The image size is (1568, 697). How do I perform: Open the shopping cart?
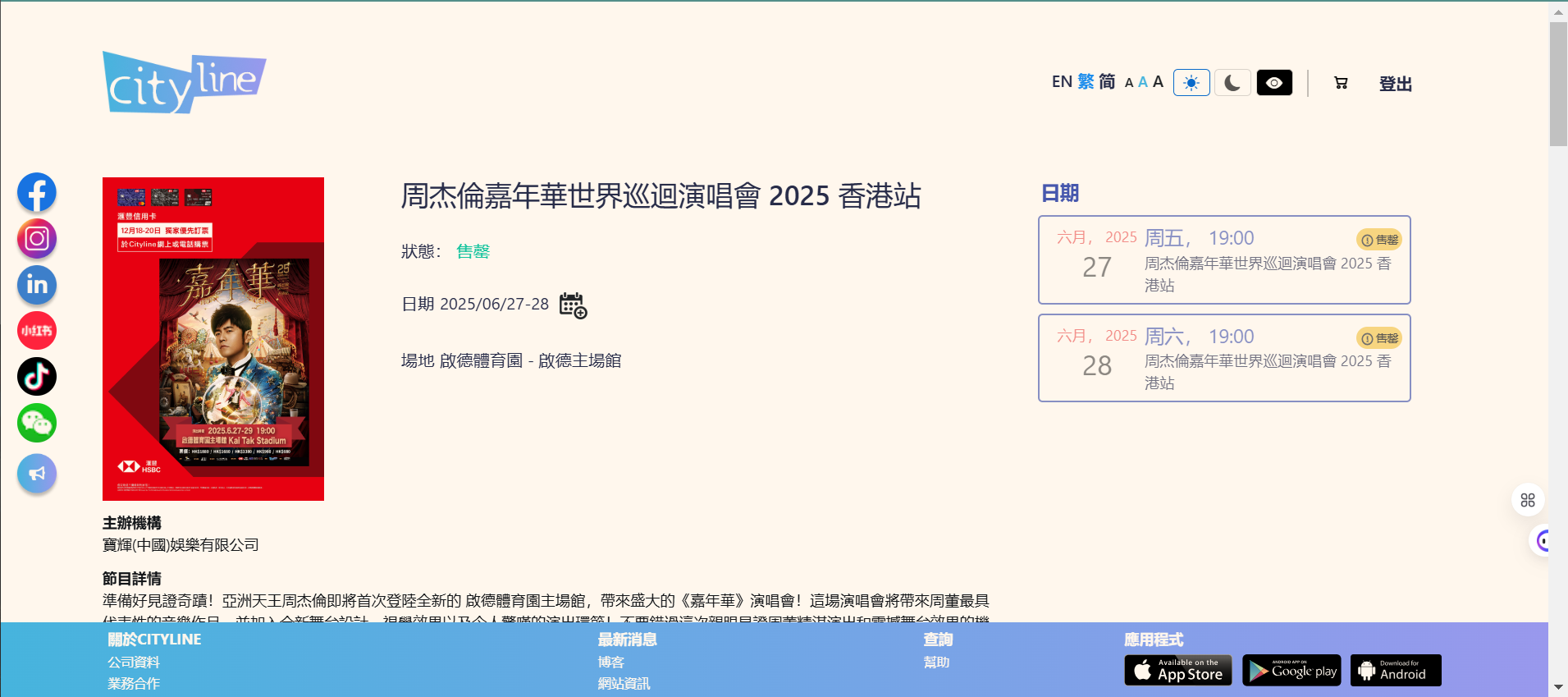1341,83
